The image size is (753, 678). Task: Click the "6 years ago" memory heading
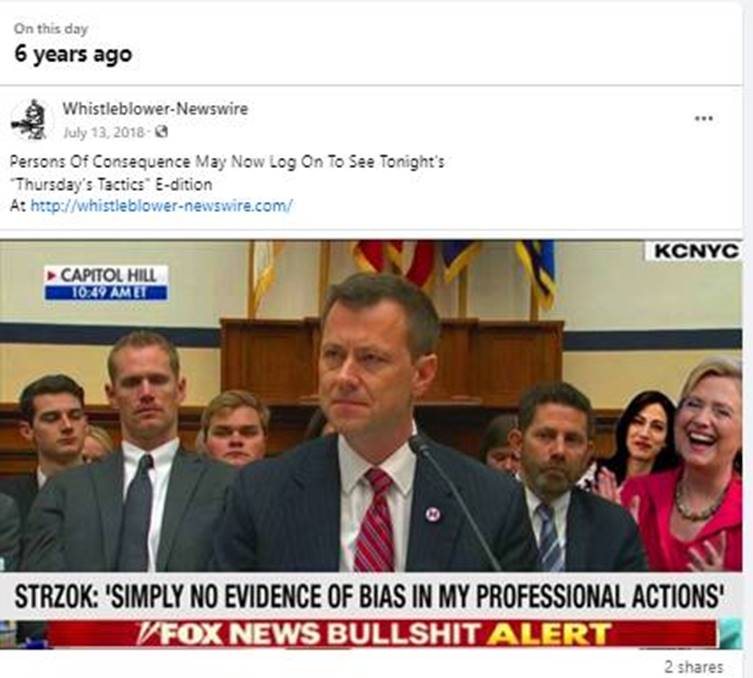[x=73, y=54]
